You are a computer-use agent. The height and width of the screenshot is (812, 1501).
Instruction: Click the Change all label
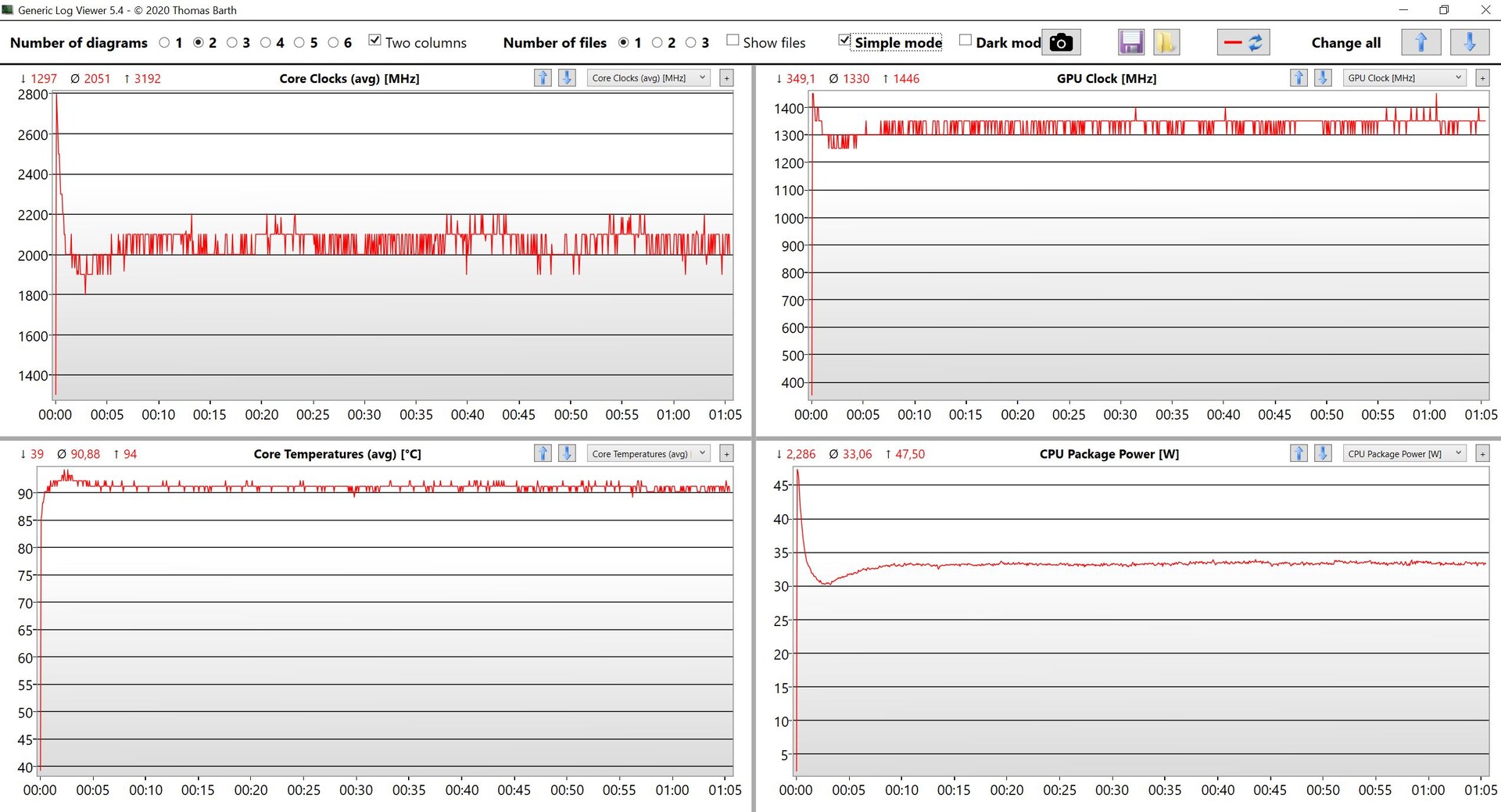click(x=1346, y=43)
